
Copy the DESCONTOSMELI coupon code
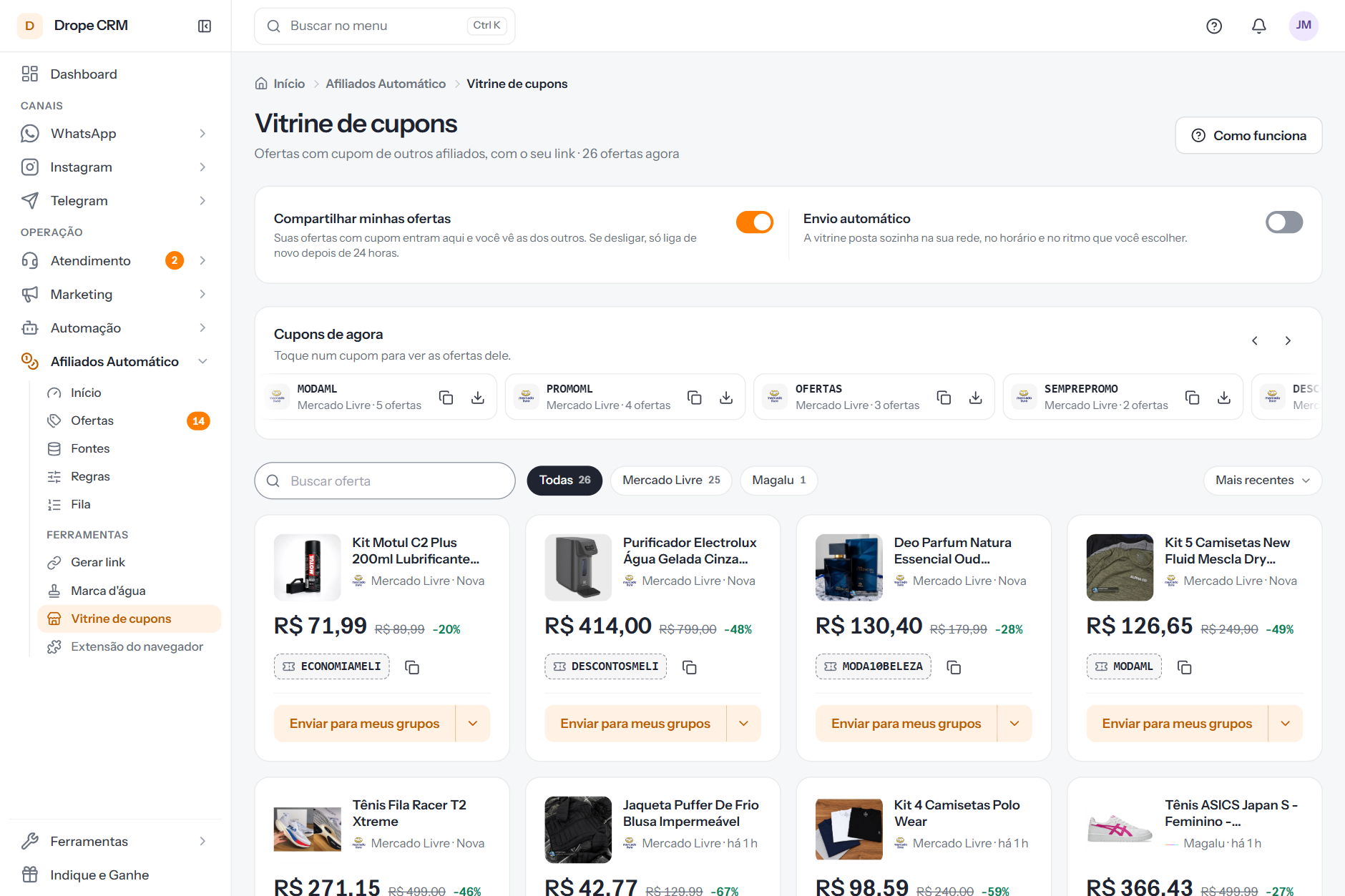point(690,667)
